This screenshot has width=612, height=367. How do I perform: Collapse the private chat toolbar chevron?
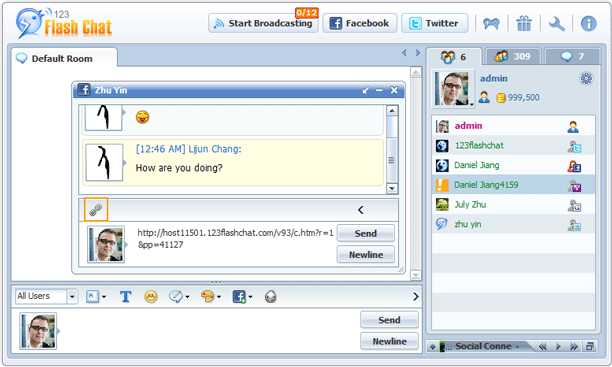tap(361, 210)
